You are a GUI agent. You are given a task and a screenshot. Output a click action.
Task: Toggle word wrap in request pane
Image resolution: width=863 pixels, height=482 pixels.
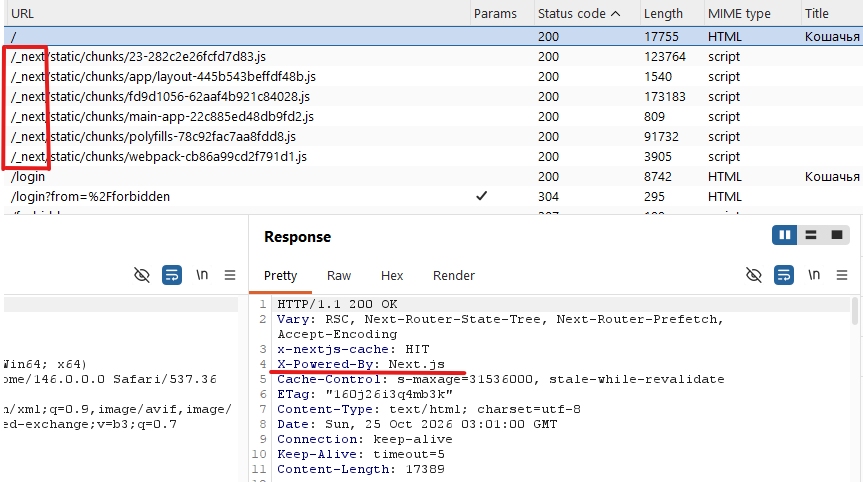[x=172, y=275]
